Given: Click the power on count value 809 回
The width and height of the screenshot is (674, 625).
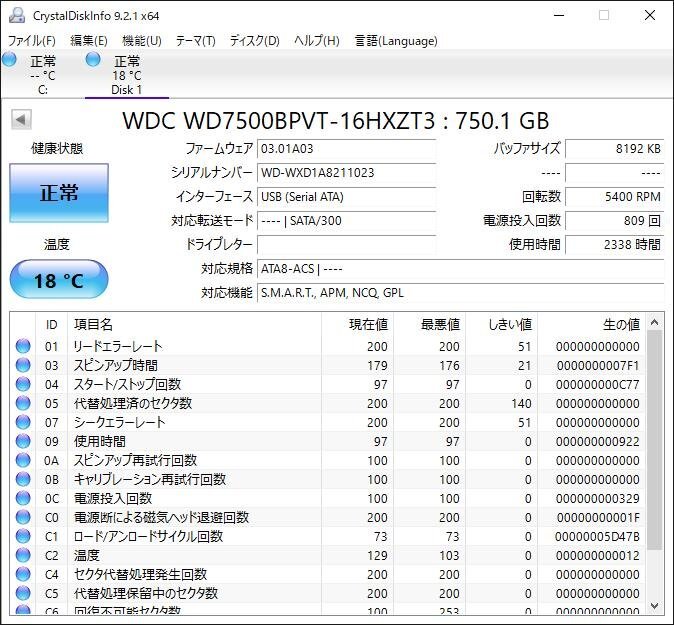Looking at the screenshot, I should [x=615, y=221].
